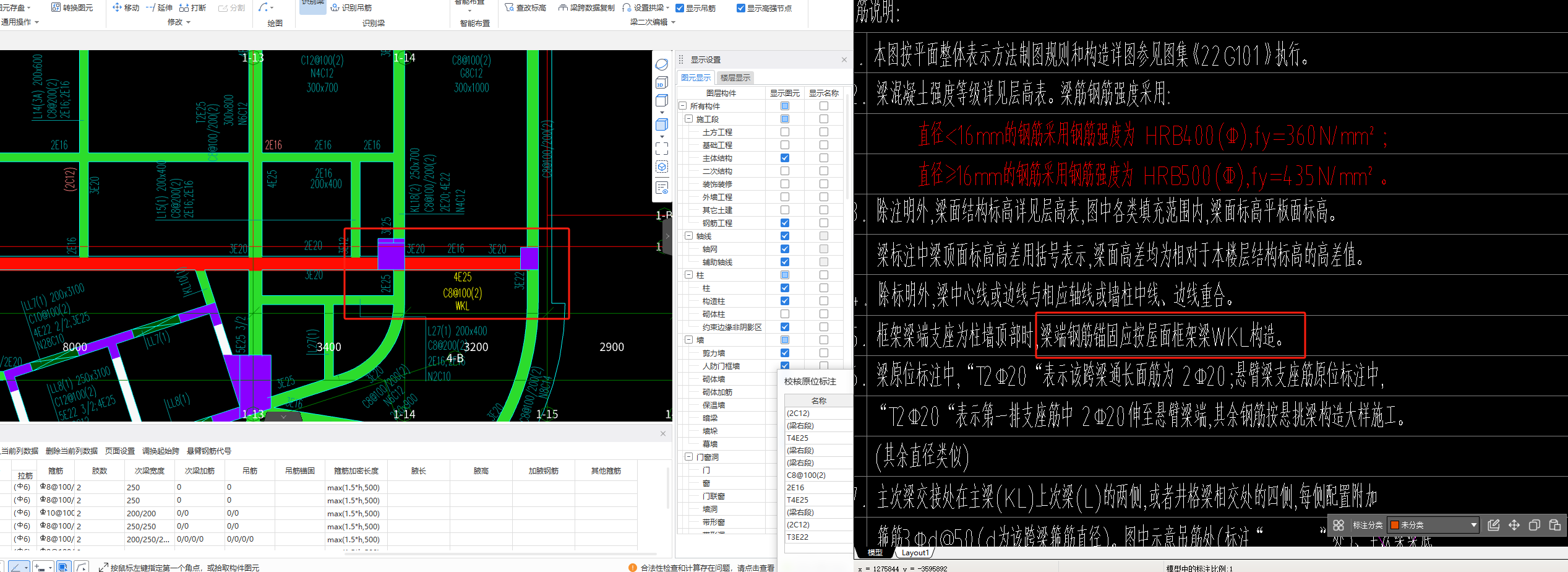The image size is (1568, 572).
Task: Collapse the 柱 tree node
Action: (x=688, y=275)
